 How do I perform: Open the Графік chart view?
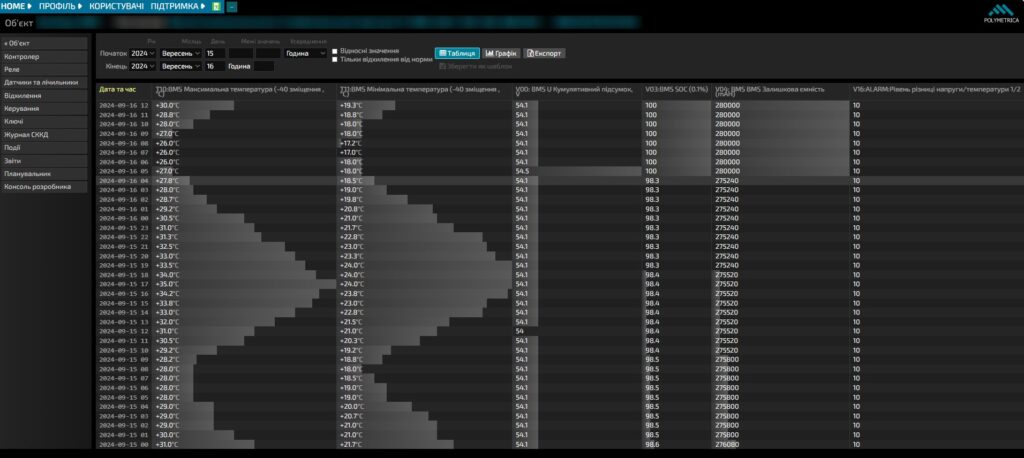tap(502, 54)
